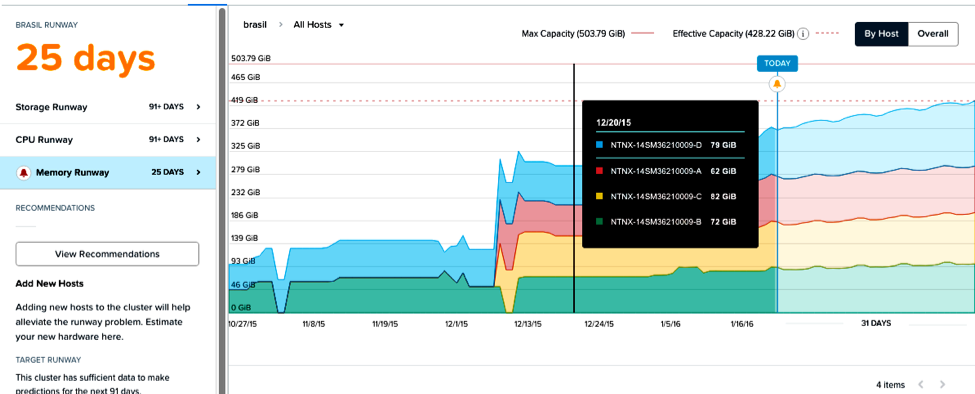Viewport: 975px width, 394px height.
Task: Click the yellow swatch for NTNX-14SM36210009-C
Action: 599,196
